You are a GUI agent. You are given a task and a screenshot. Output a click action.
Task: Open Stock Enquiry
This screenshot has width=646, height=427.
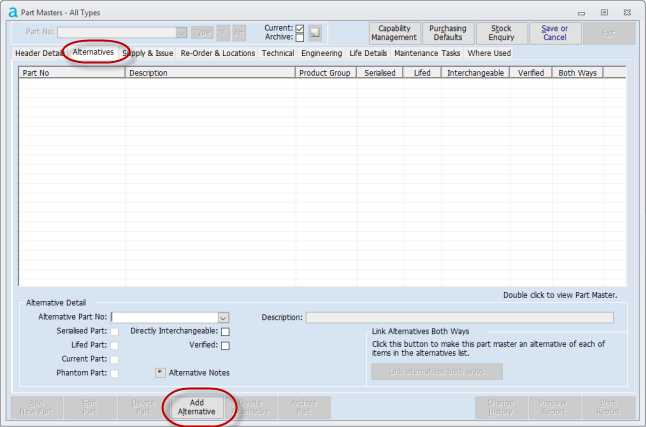(x=502, y=33)
